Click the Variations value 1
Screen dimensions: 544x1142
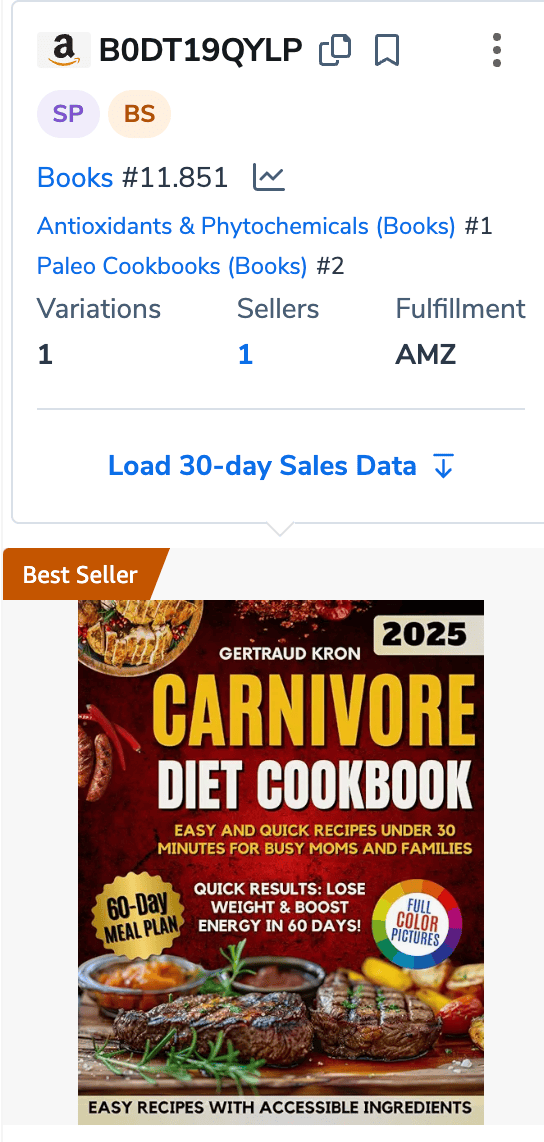click(x=45, y=355)
